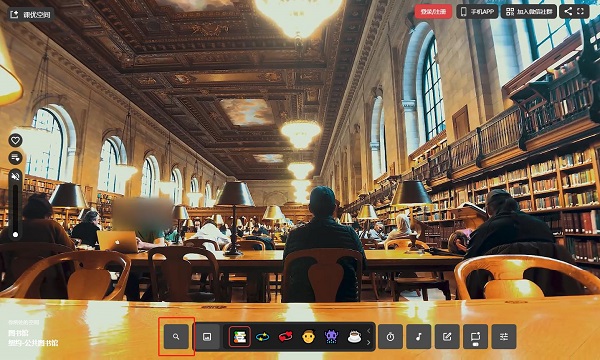Select the yellow face emoji scene
The height and width of the screenshot is (360, 600).
click(308, 337)
